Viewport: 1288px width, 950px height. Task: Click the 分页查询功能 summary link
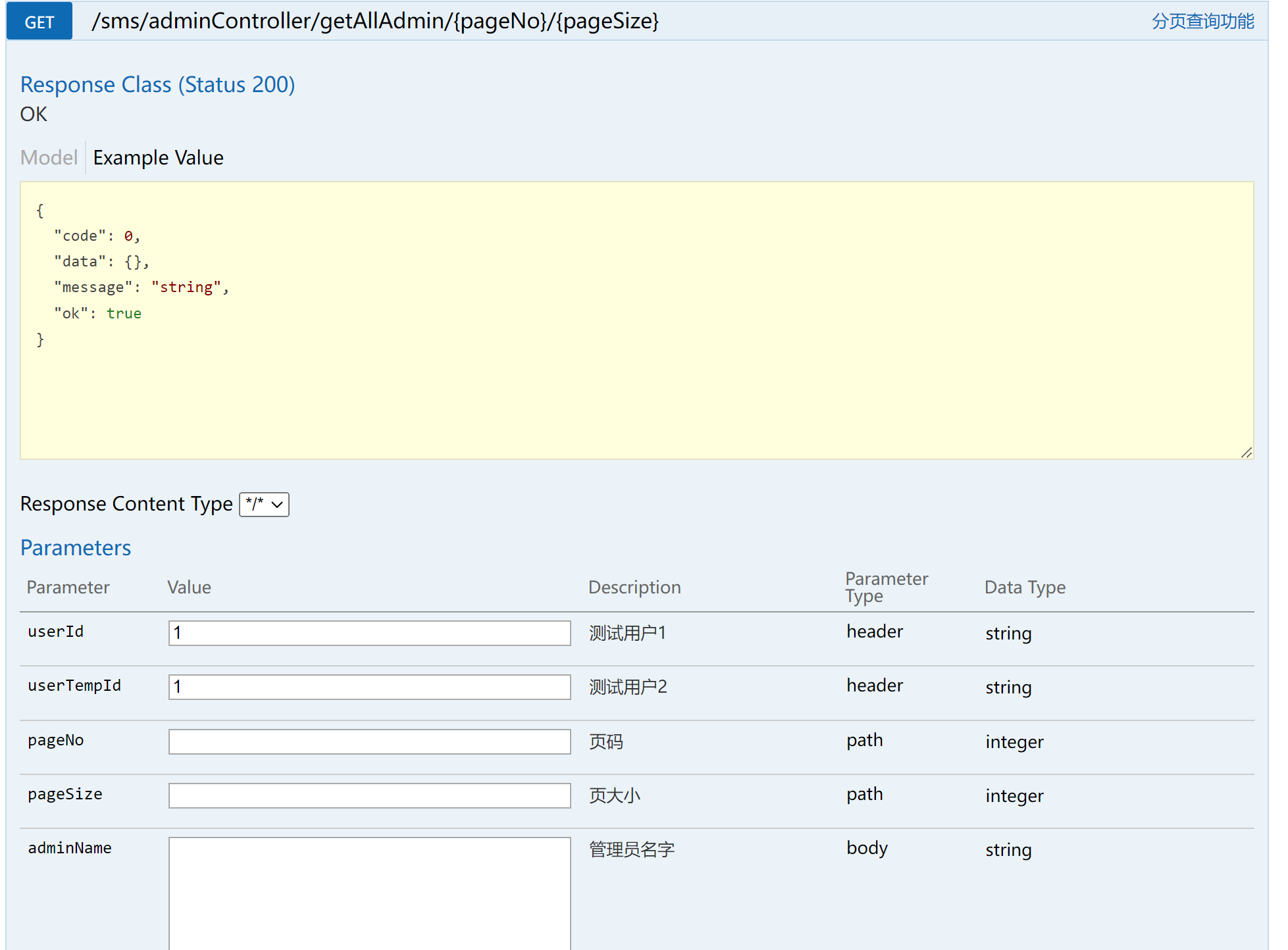pos(1202,22)
